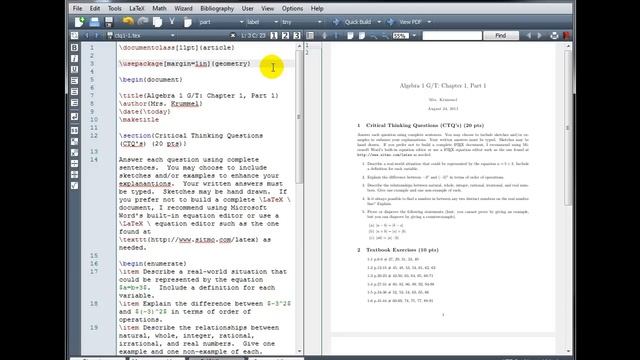This screenshot has width=640, height=360.
Task: Apply Italic using the sidebar icon
Action: [74, 59]
